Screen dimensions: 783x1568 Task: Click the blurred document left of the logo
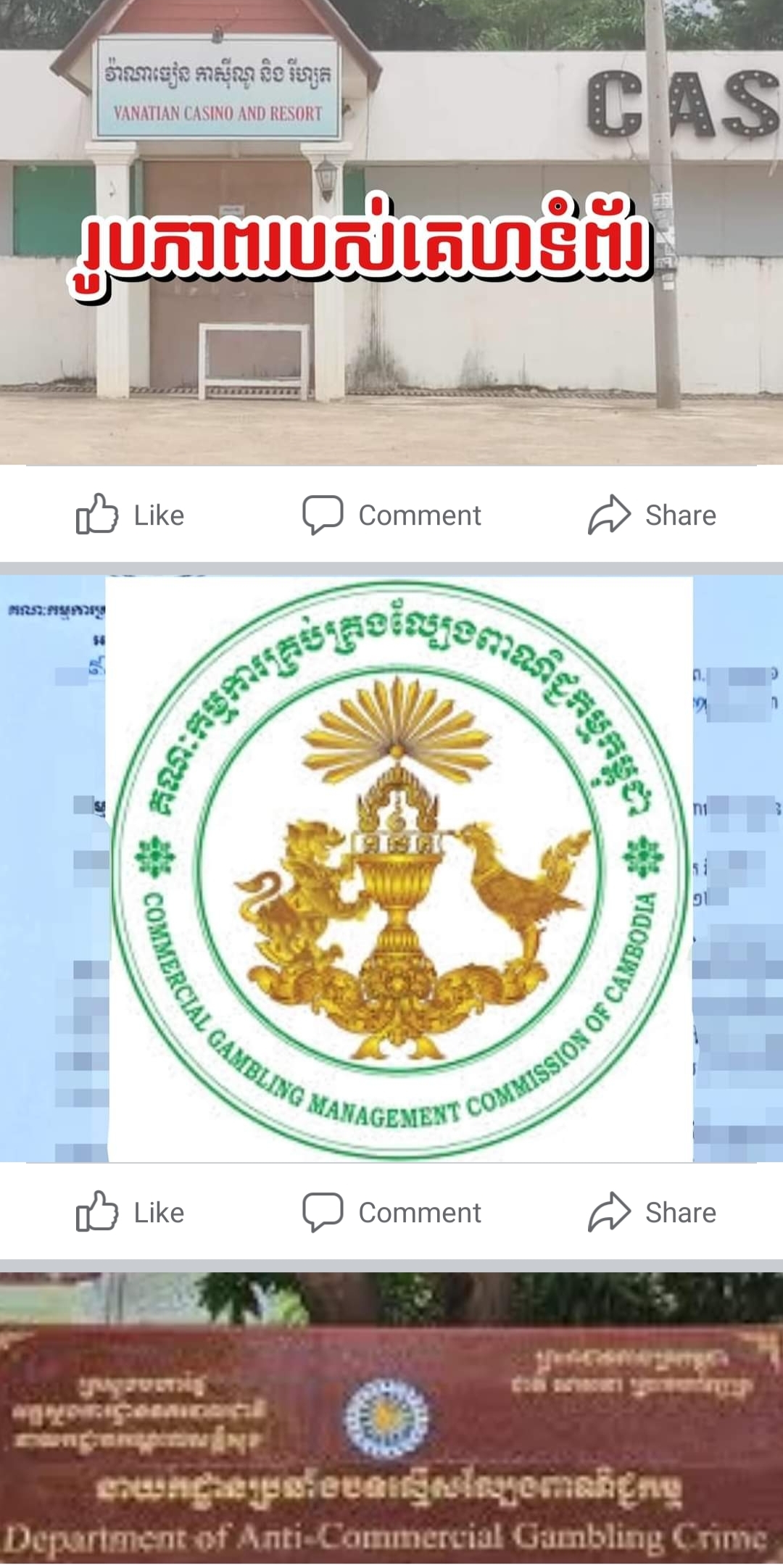pos(54,869)
